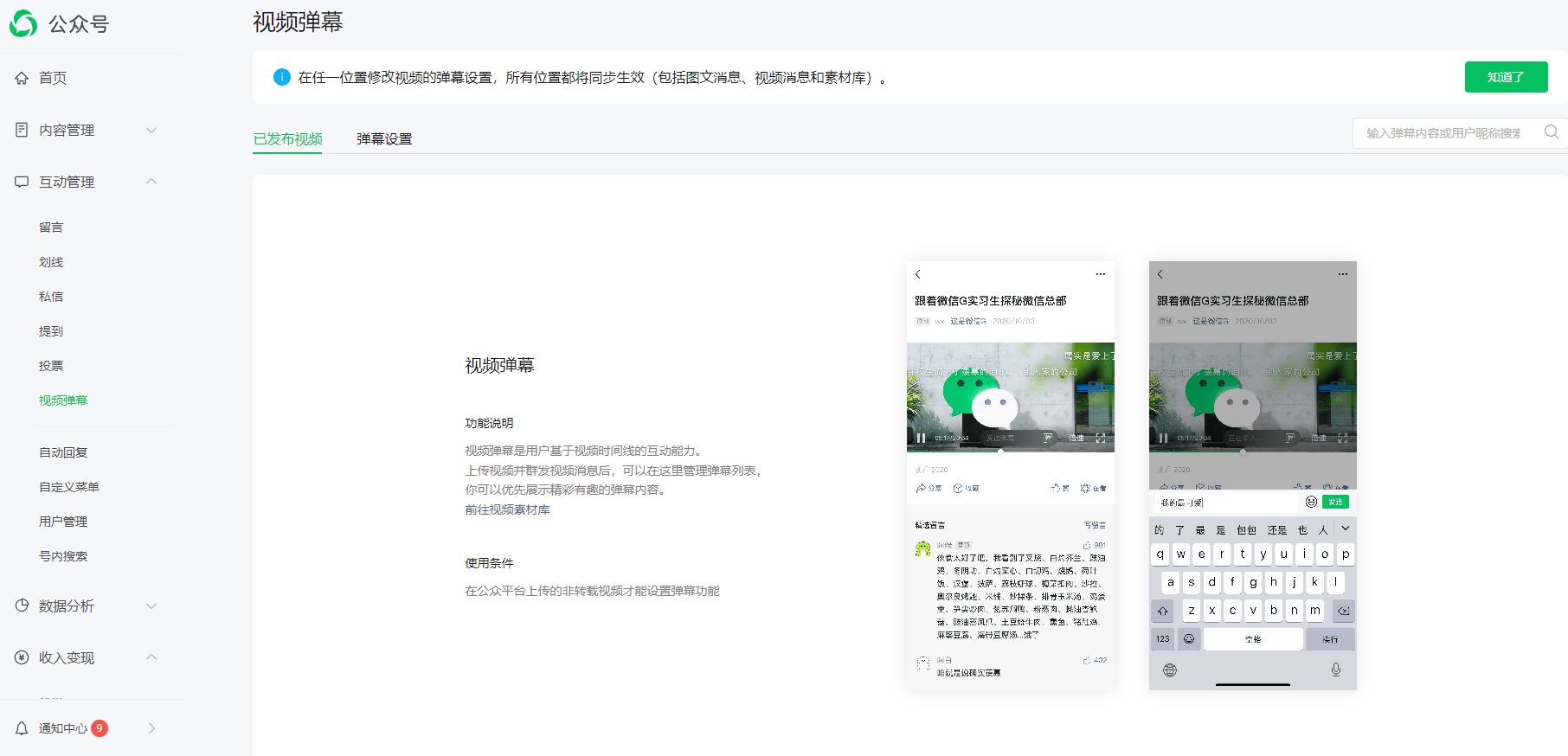Open the 首页 home page
1568x756 pixels.
[x=52, y=78]
